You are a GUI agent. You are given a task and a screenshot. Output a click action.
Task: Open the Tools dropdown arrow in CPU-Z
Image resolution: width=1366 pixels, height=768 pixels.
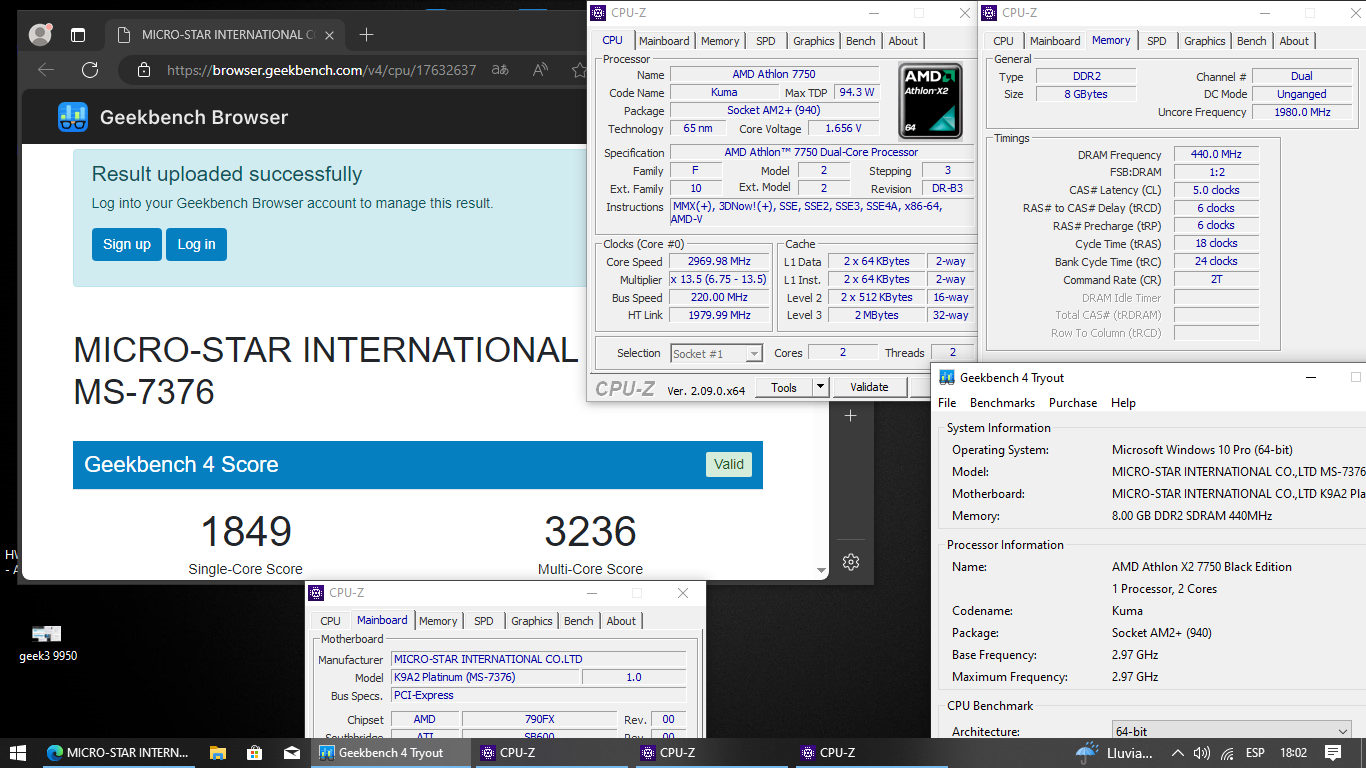click(x=820, y=387)
